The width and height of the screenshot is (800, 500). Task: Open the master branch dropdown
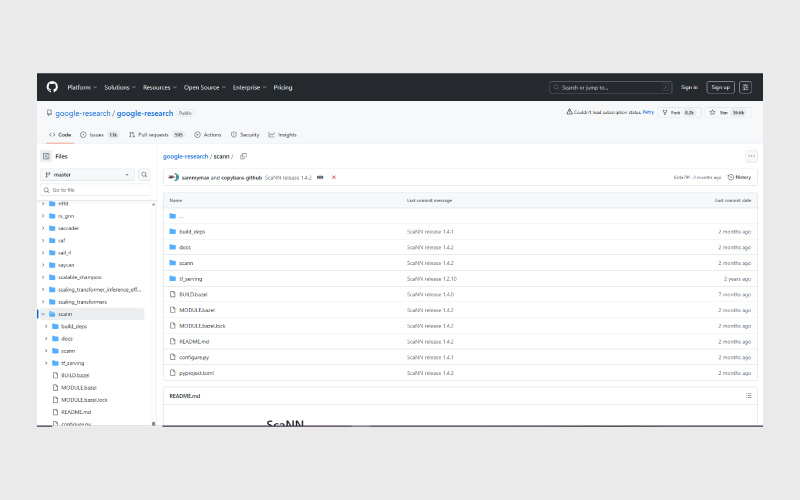[87, 174]
